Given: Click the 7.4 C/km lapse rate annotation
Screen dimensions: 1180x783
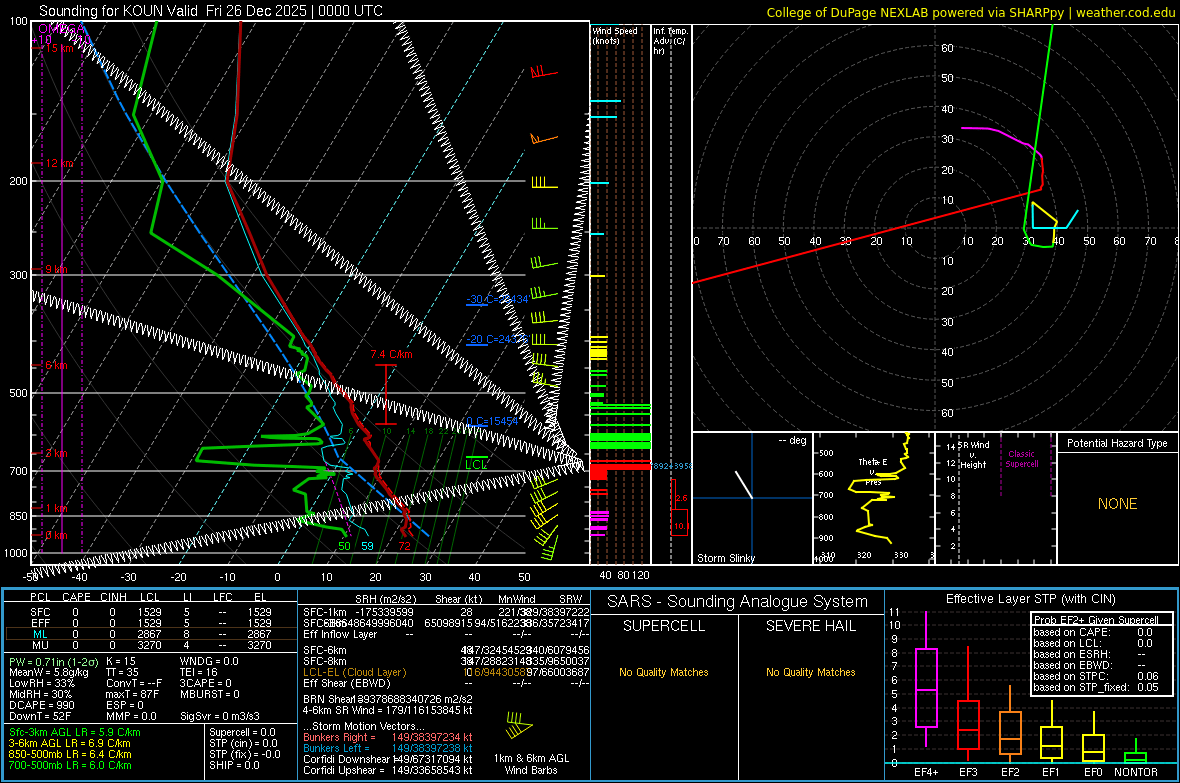Looking at the screenshot, I should tap(391, 354).
